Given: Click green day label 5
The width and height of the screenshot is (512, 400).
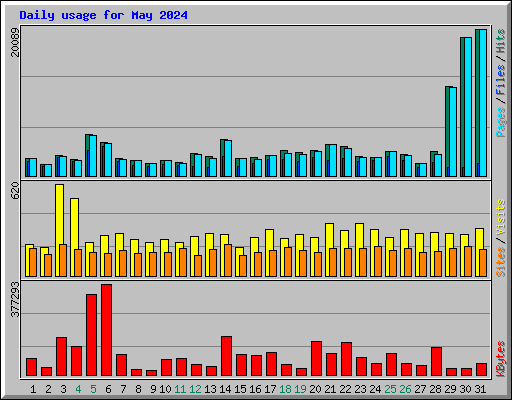Looking at the screenshot, I should coord(93,389).
